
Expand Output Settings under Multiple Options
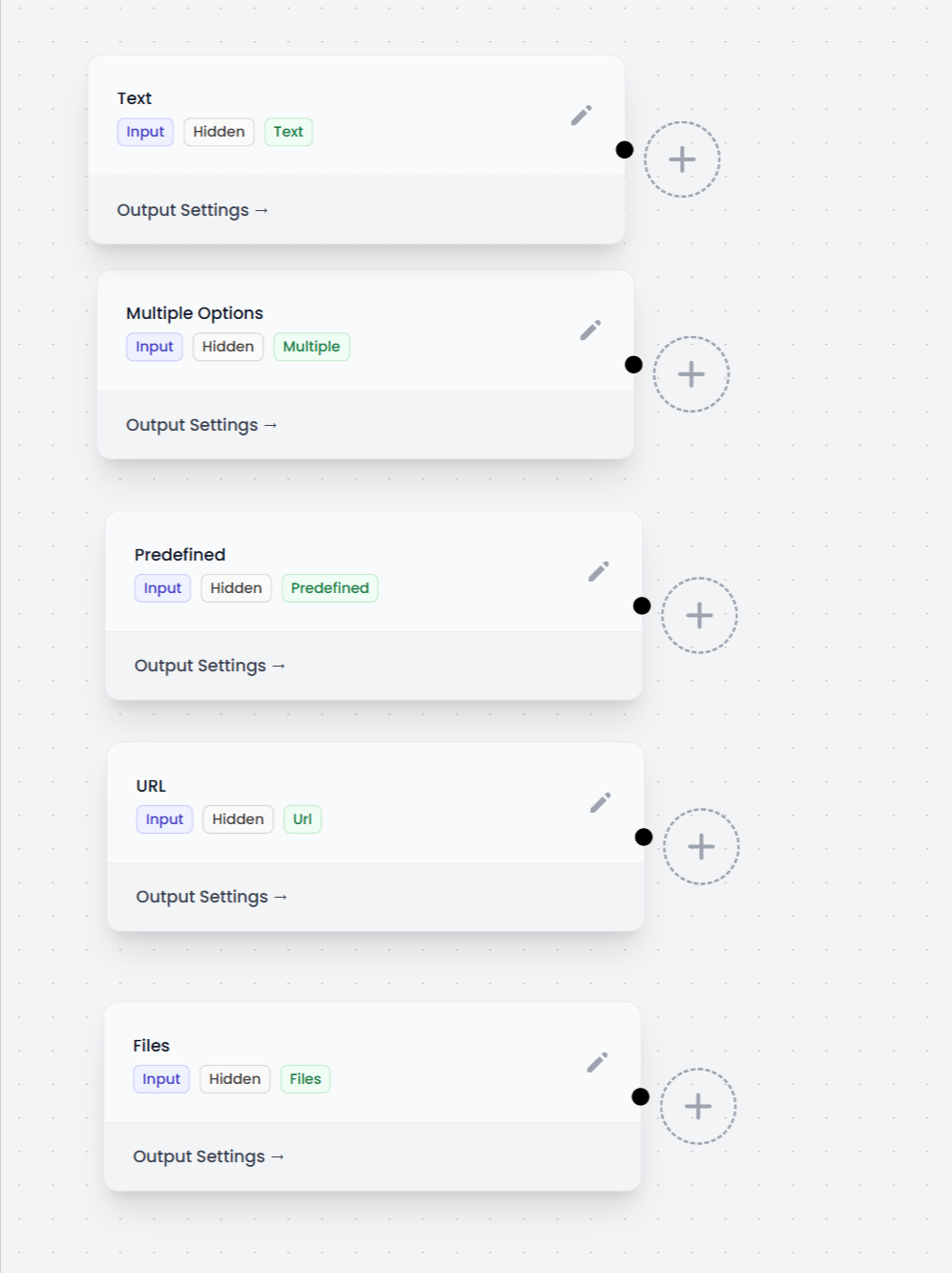coord(201,425)
